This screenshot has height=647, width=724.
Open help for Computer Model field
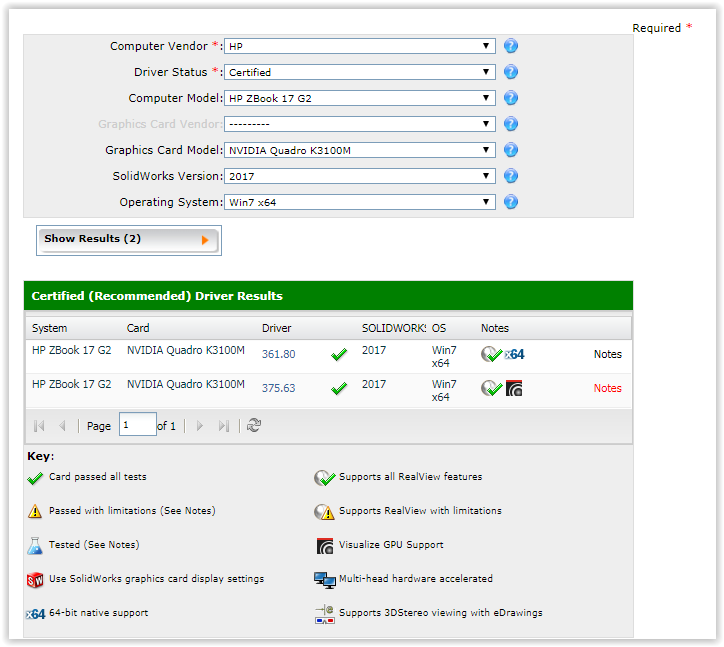click(x=511, y=98)
